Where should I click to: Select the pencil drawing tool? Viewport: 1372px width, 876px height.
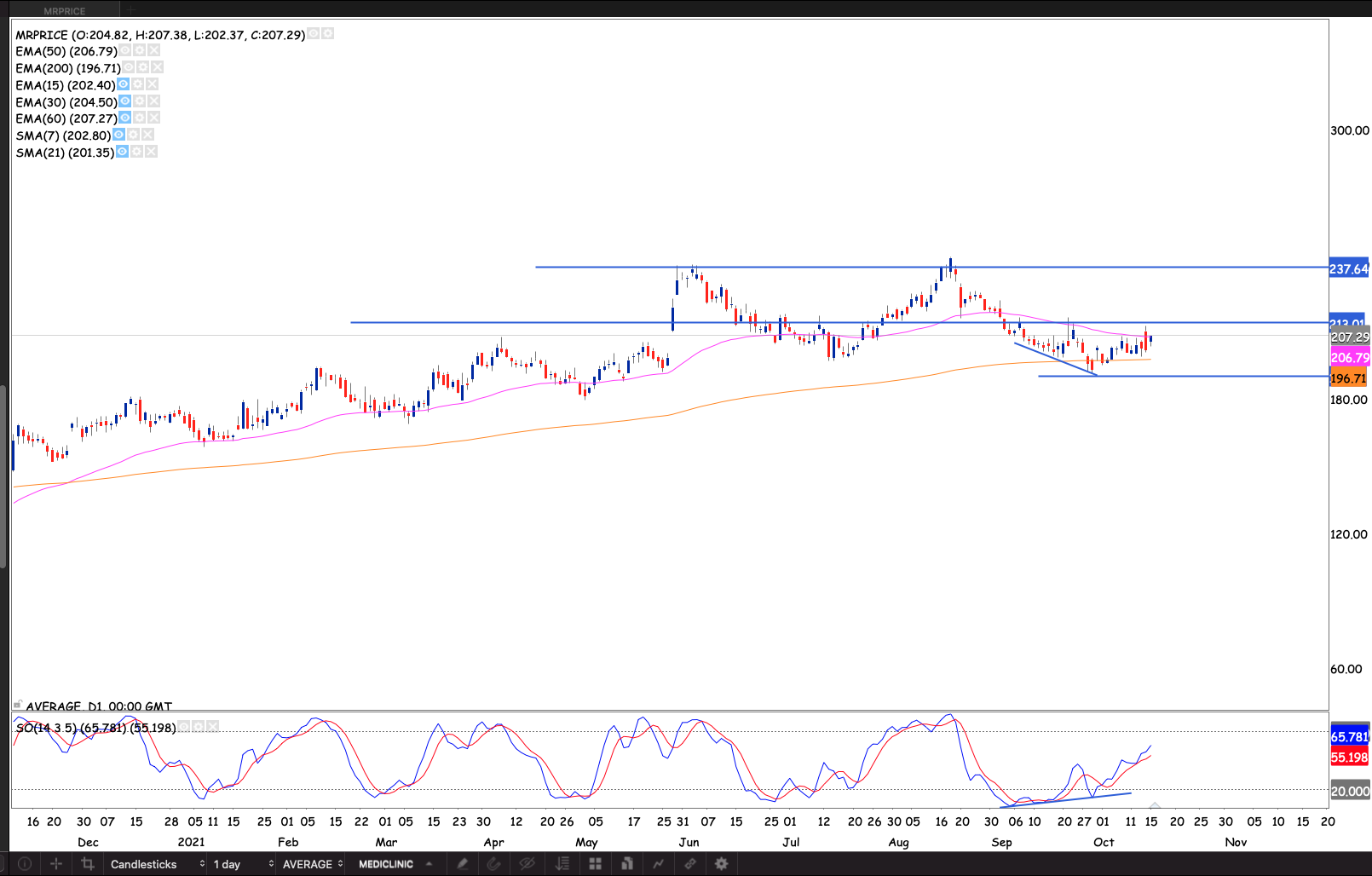[462, 864]
